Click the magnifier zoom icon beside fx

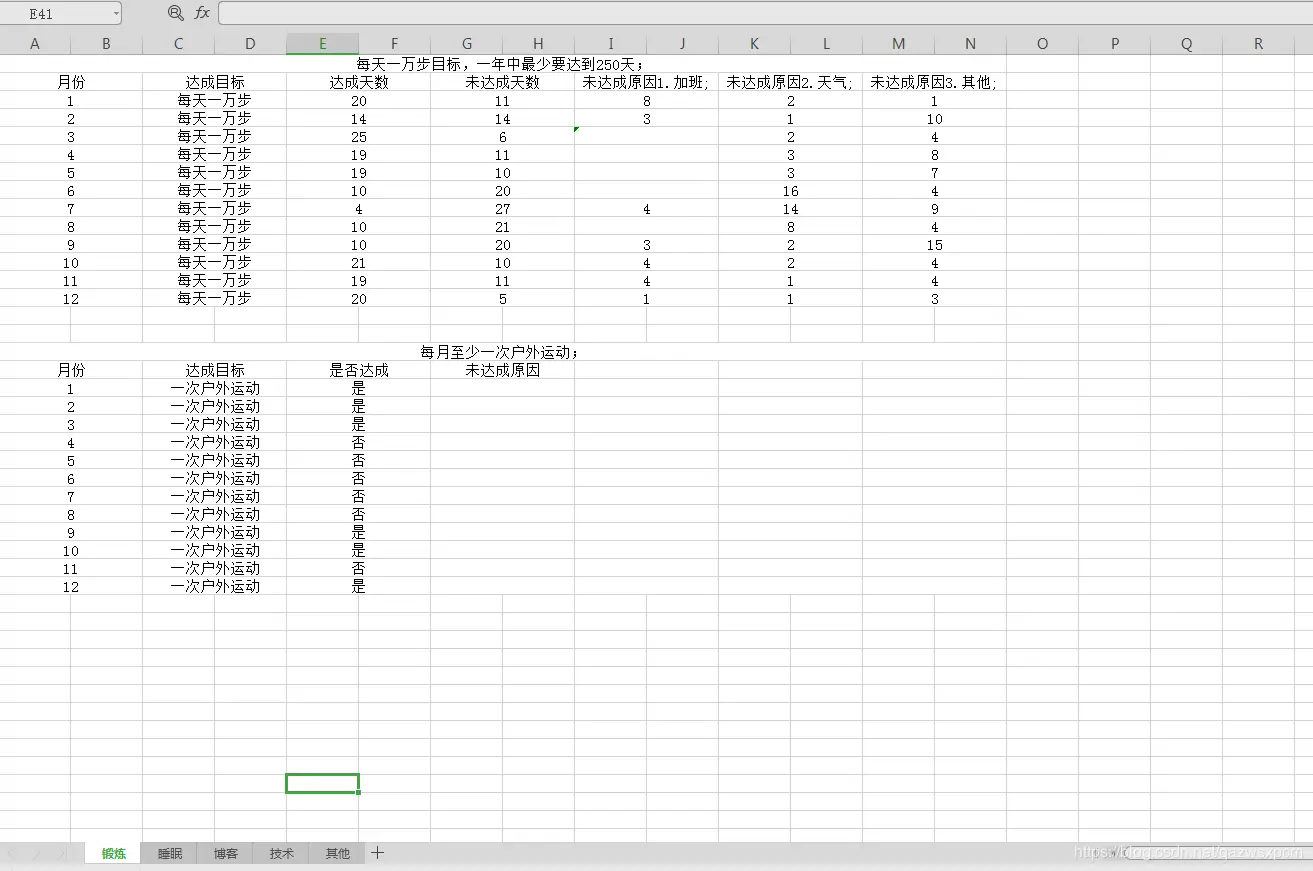coord(176,13)
